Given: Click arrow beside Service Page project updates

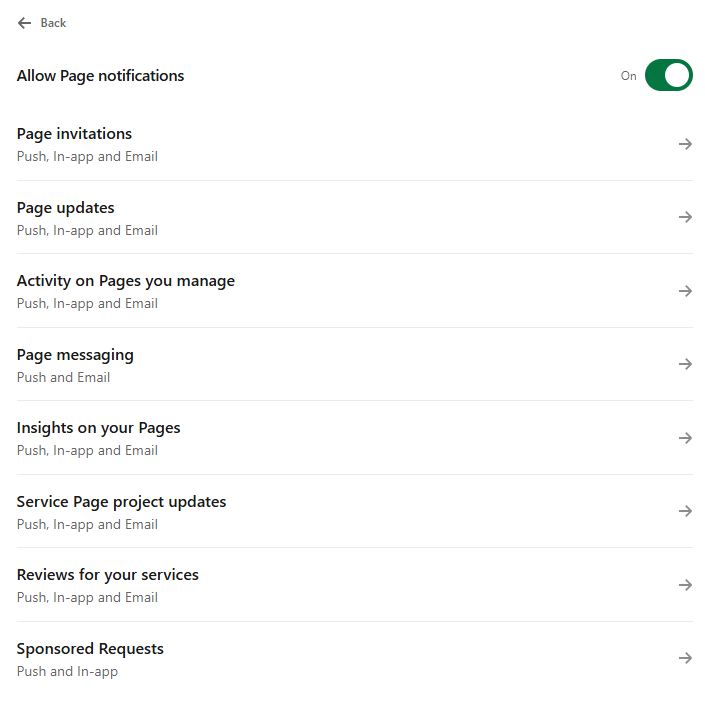Looking at the screenshot, I should 685,511.
